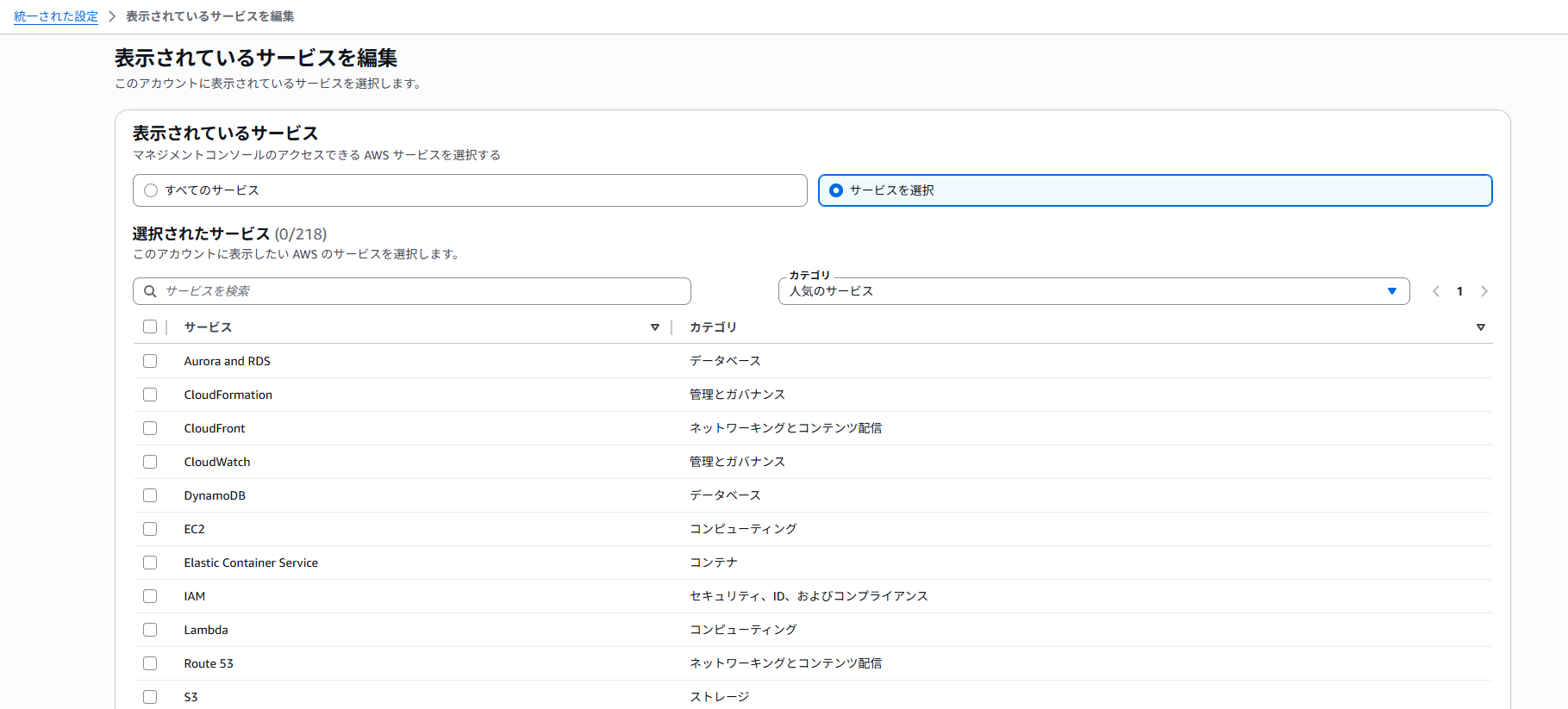The width and height of the screenshot is (1568, 709).
Task: Click the カテゴリ column header
Action: pos(713,327)
